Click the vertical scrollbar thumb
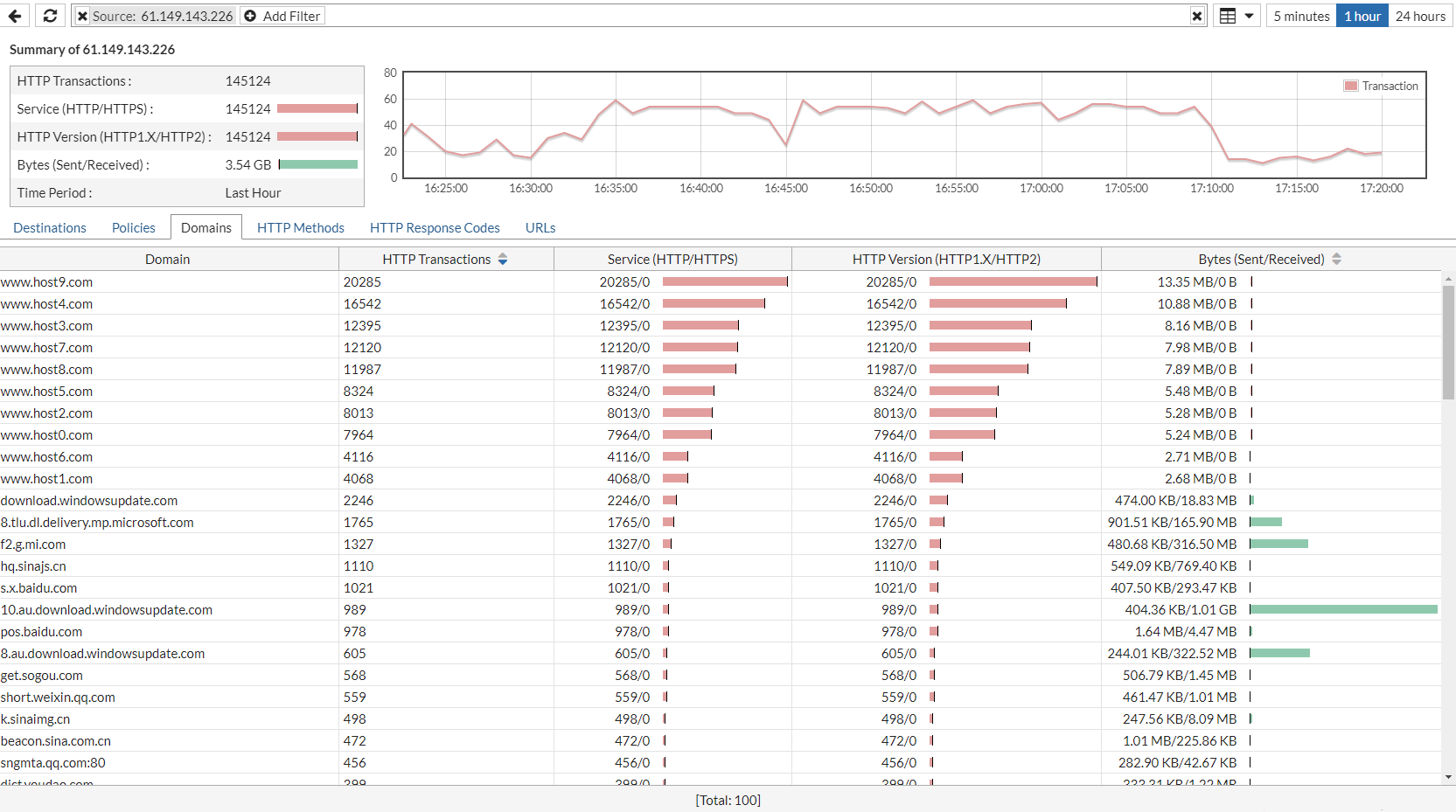Viewport: 1456px width, 812px height. pyautogui.click(x=1448, y=343)
